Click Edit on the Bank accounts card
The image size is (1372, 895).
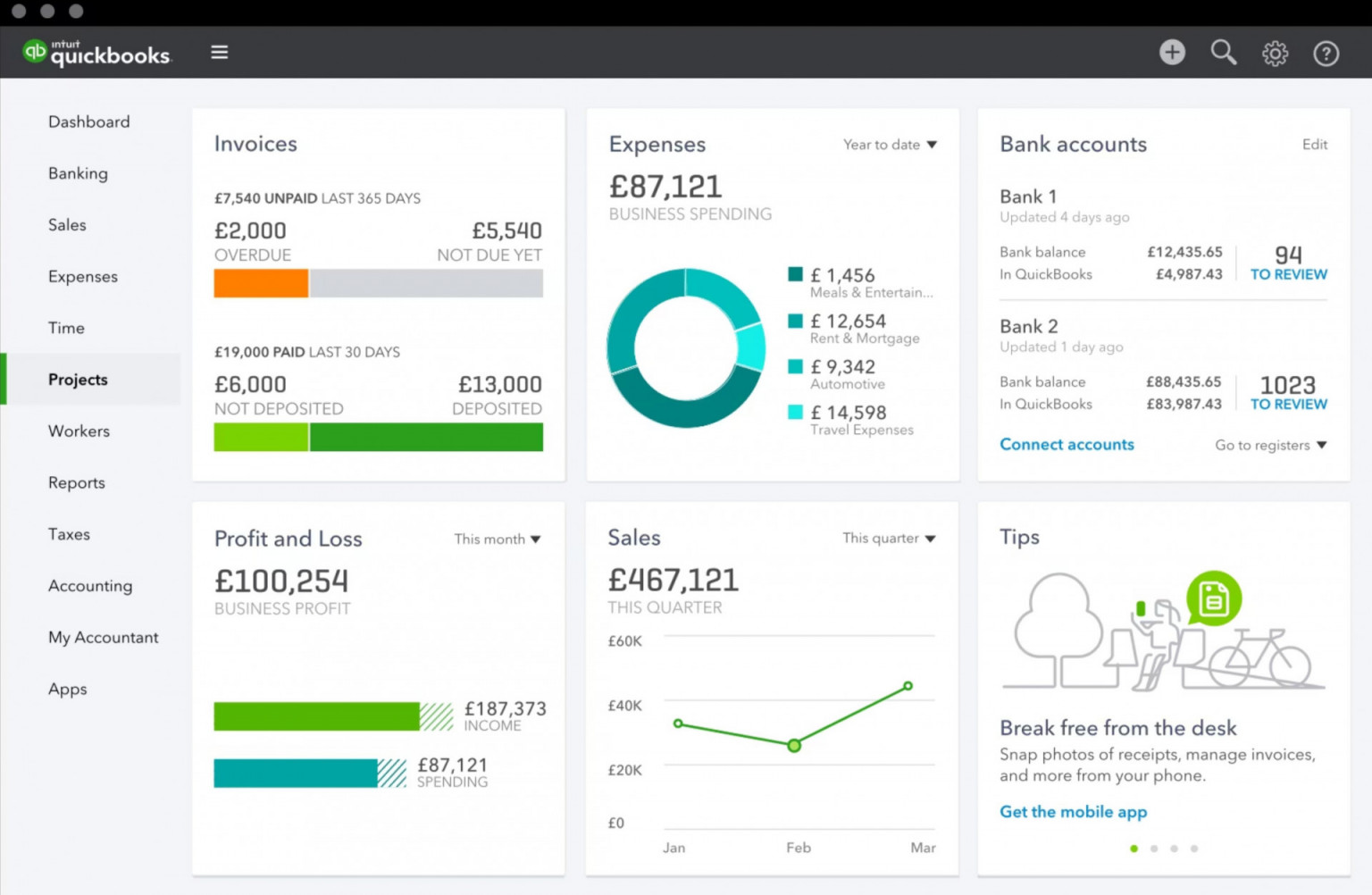(1315, 144)
